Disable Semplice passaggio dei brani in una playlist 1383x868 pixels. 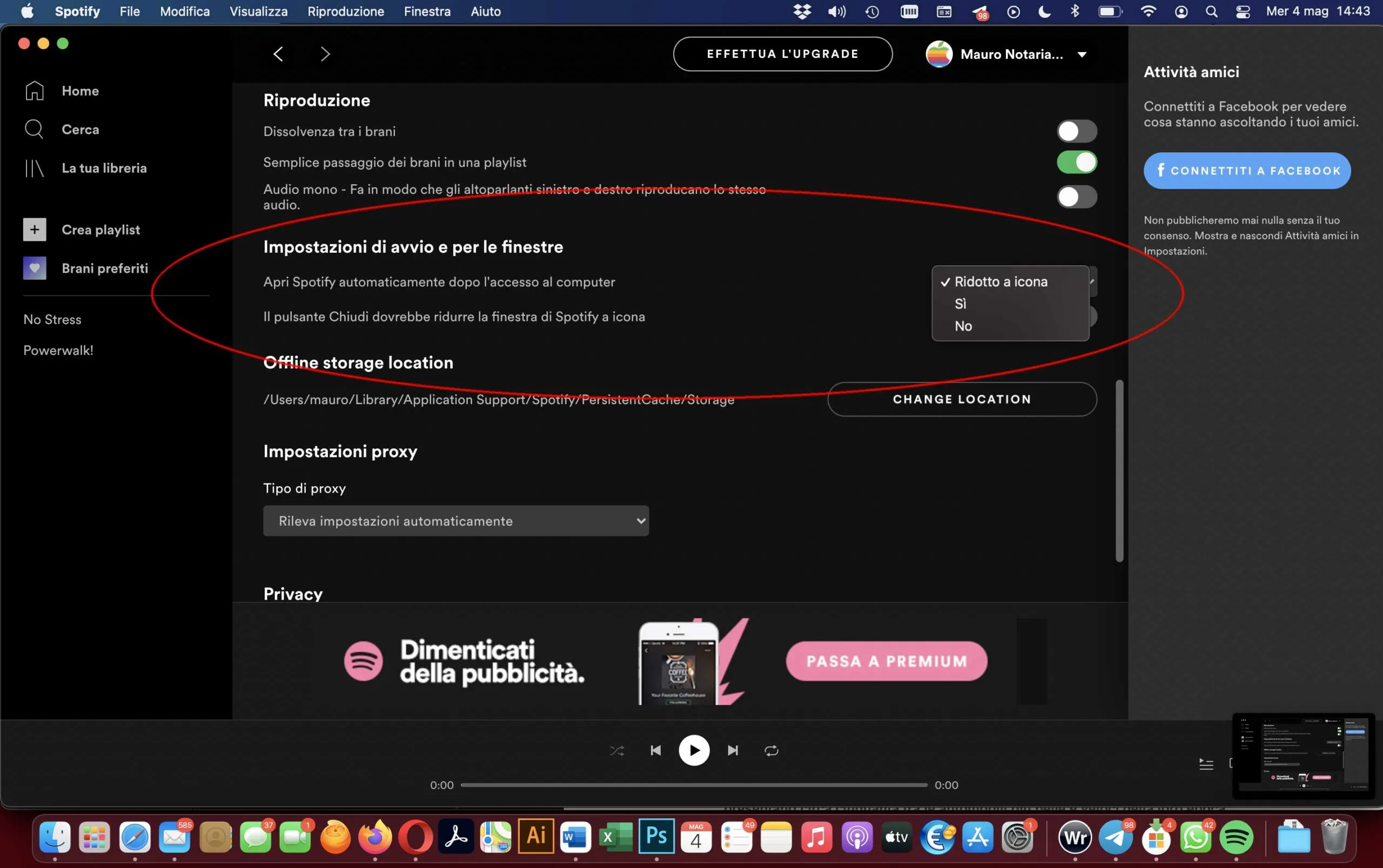[1077, 163]
